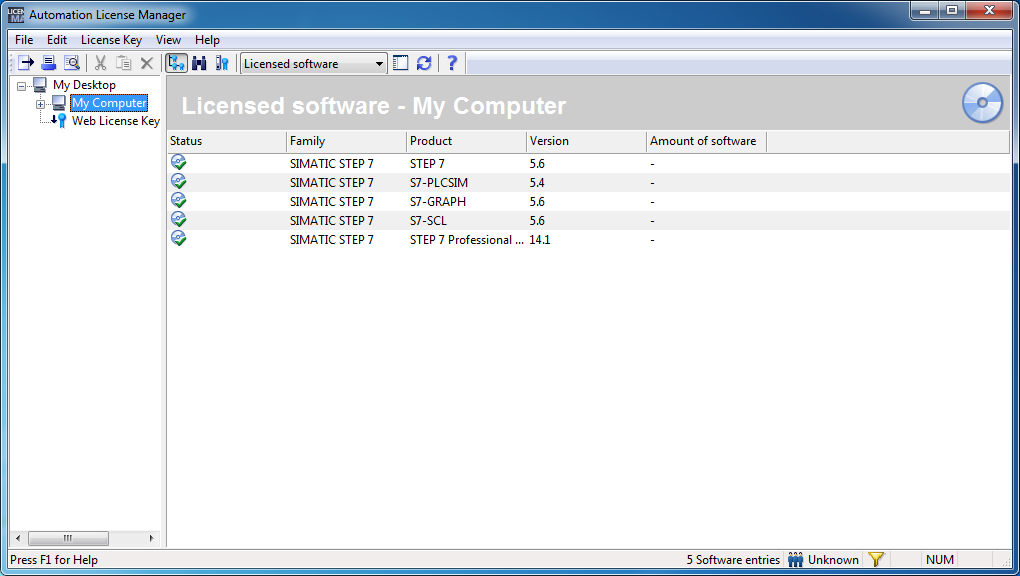
Task: Click the right arrow of tree scrollbar
Action: (x=152, y=538)
